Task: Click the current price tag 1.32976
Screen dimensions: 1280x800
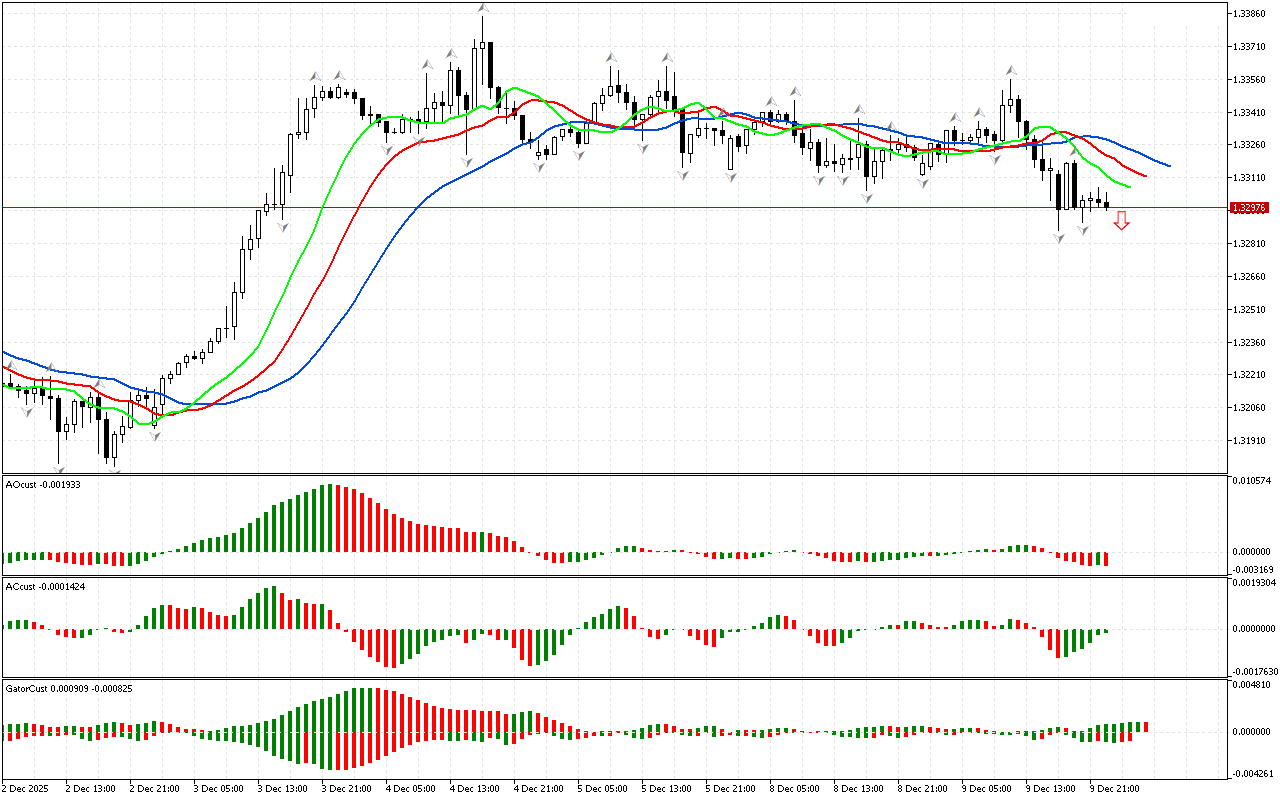Action: tap(1248, 208)
